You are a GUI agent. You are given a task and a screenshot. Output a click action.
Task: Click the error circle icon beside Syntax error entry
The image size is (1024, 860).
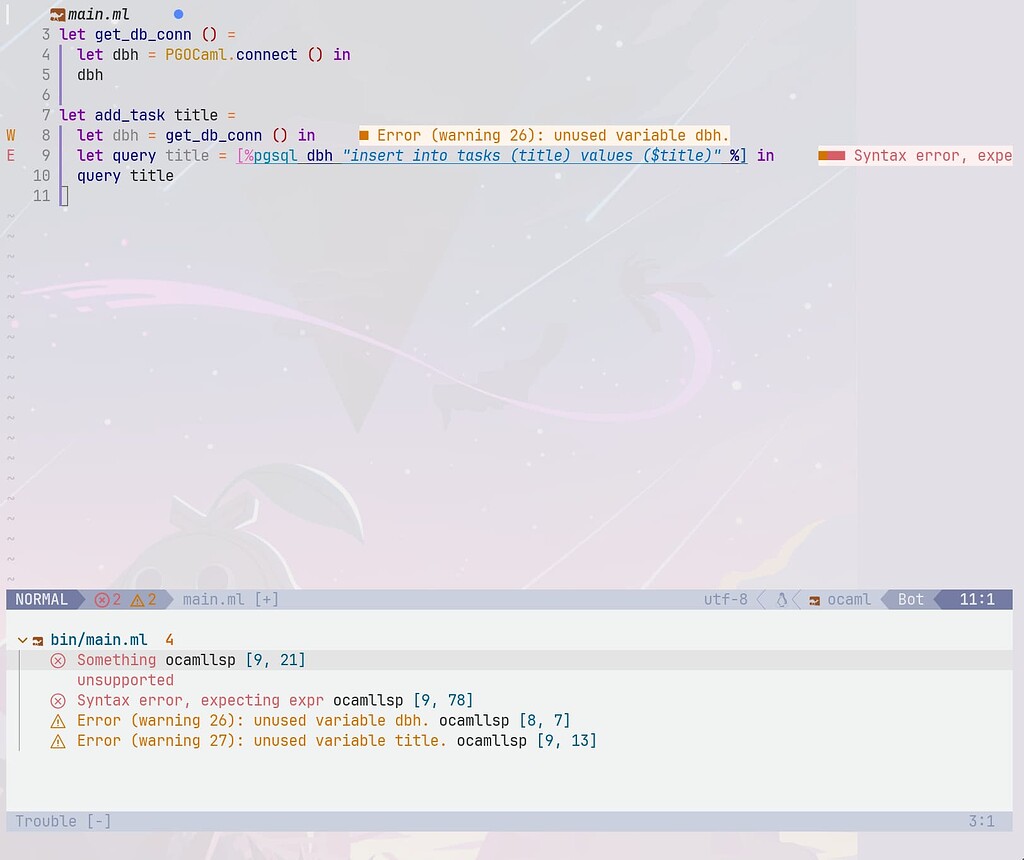click(x=57, y=700)
